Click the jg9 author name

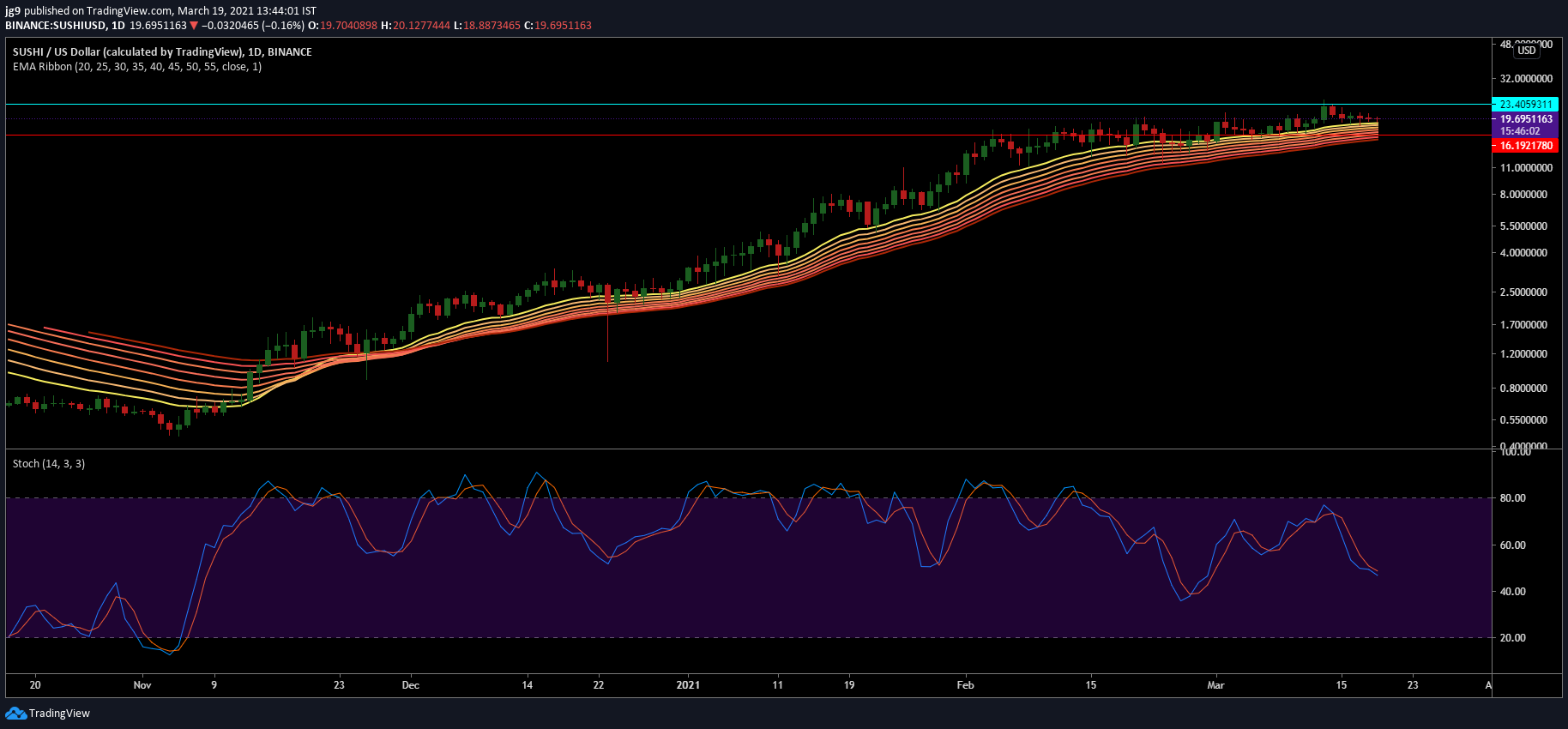coord(13,11)
